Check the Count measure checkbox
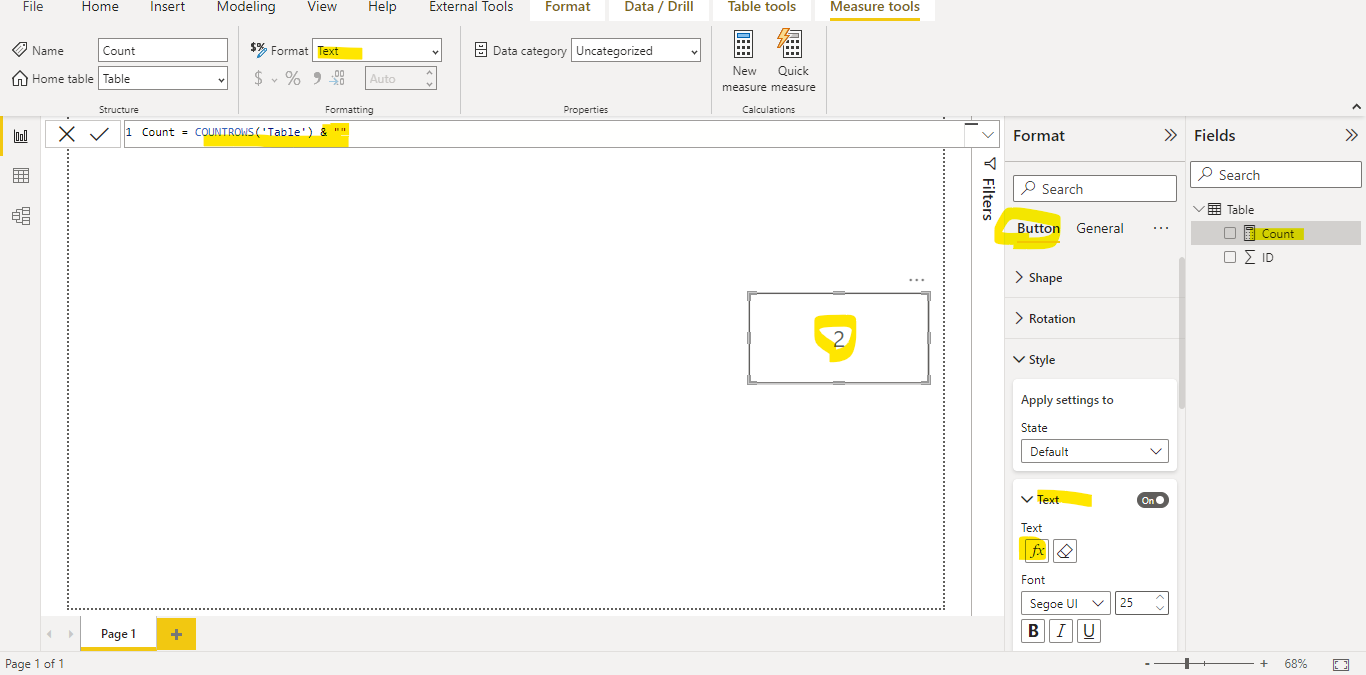 (x=1231, y=233)
